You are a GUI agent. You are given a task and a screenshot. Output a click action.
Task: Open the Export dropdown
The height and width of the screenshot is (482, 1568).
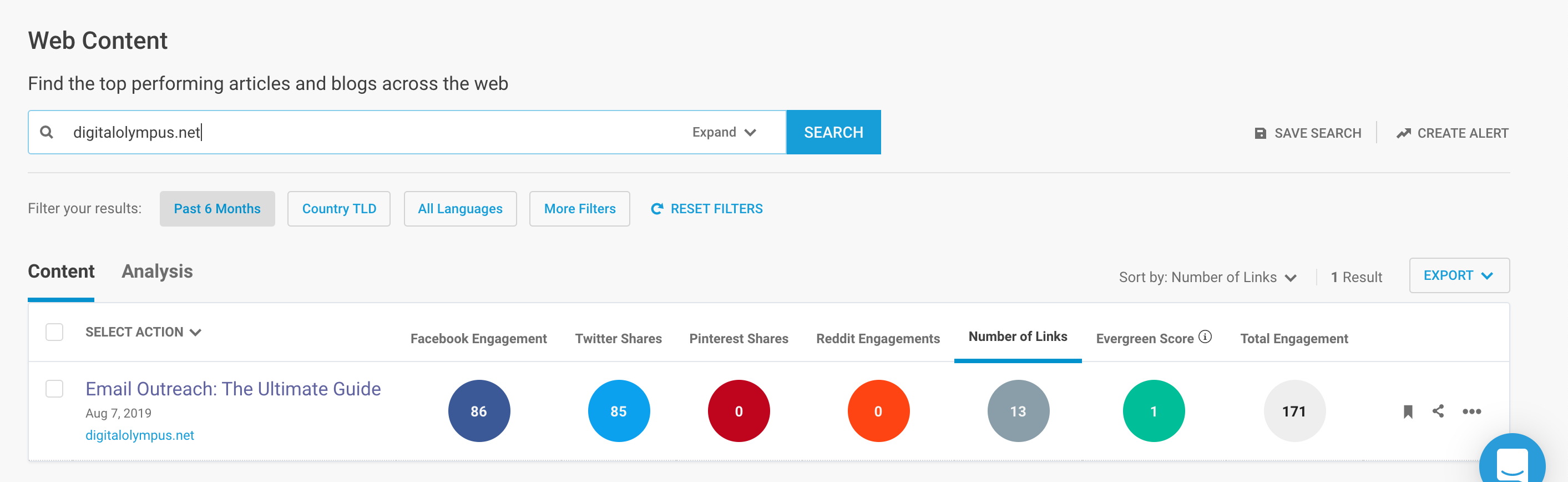(1459, 275)
